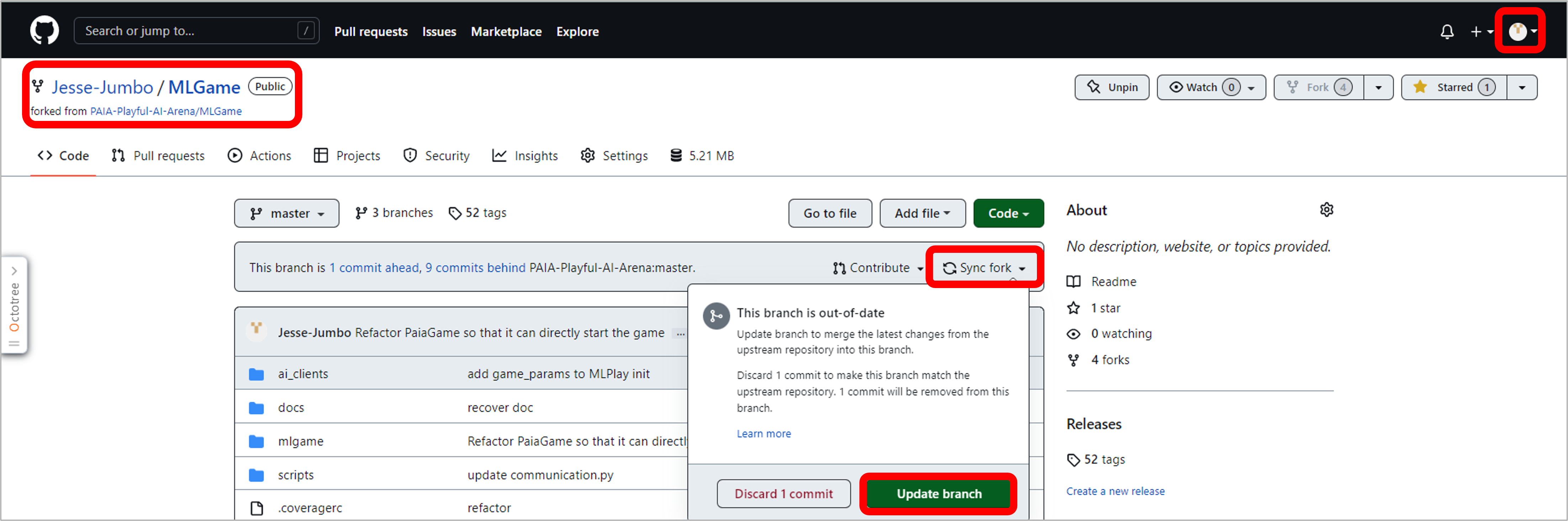Image resolution: width=1568 pixels, height=521 pixels.
Task: Expand the Octotree sidebar panel
Action: pyautogui.click(x=14, y=271)
